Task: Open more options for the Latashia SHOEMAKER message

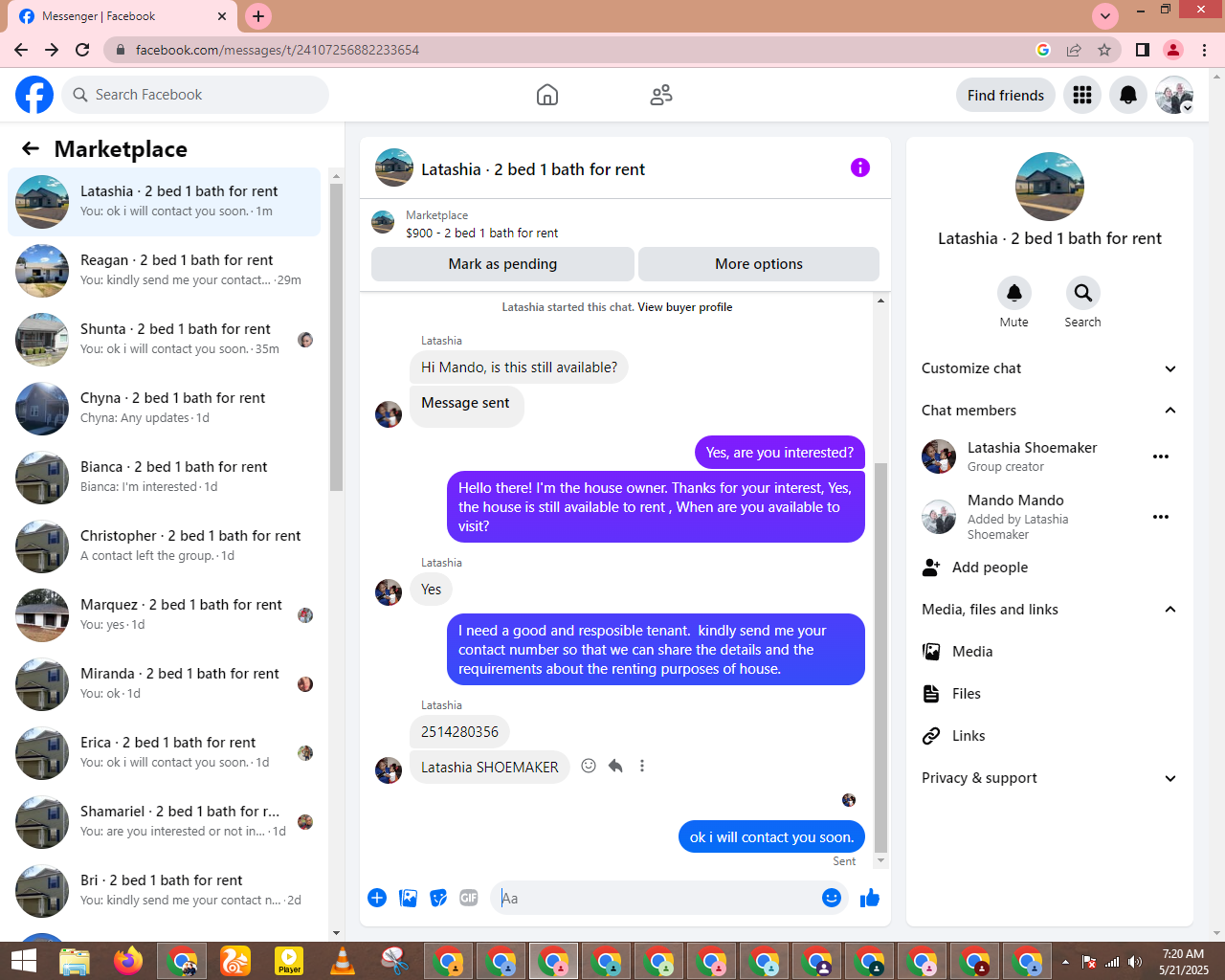Action: 642,766
